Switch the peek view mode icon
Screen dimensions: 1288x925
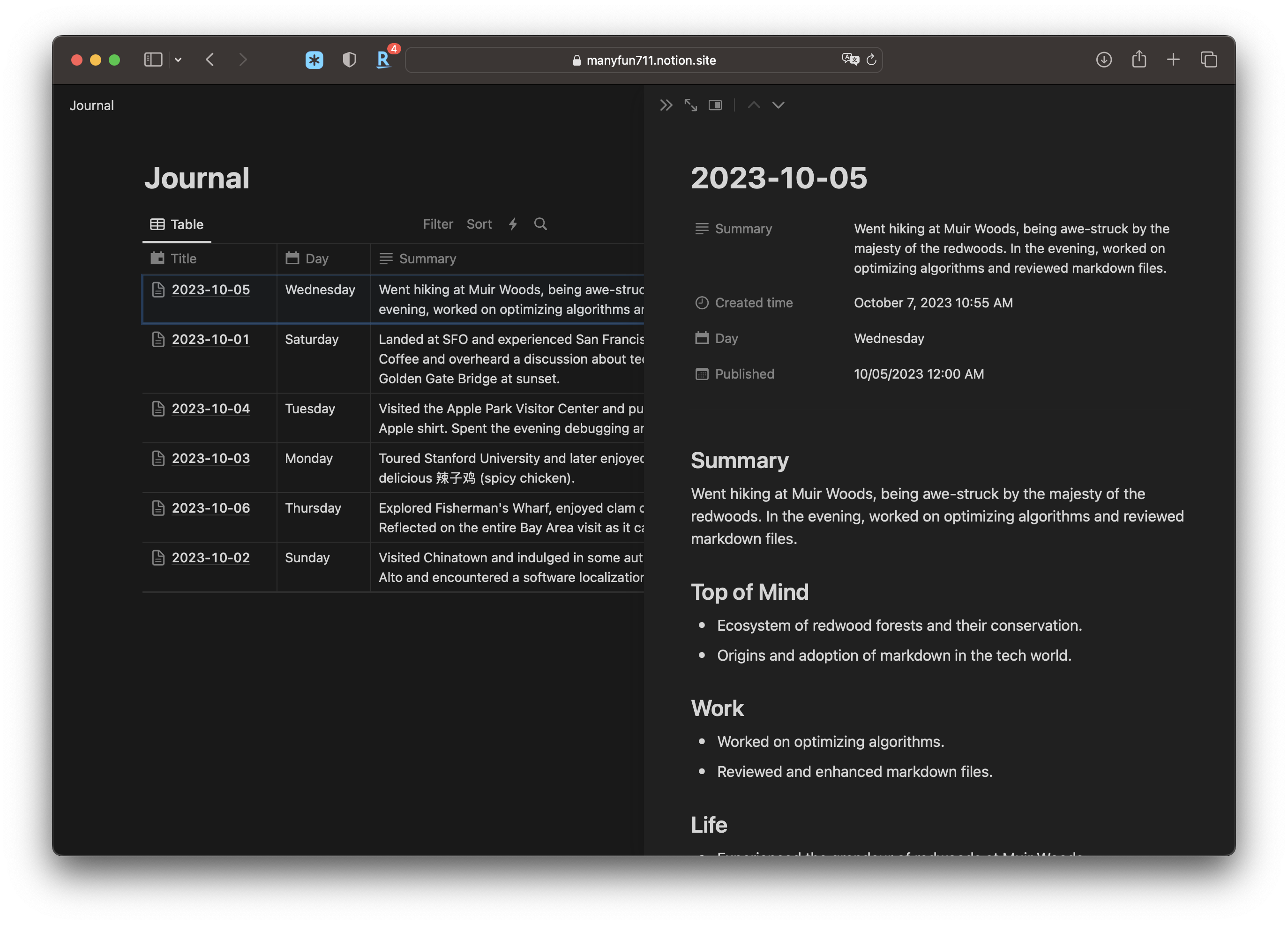pyautogui.click(x=715, y=105)
